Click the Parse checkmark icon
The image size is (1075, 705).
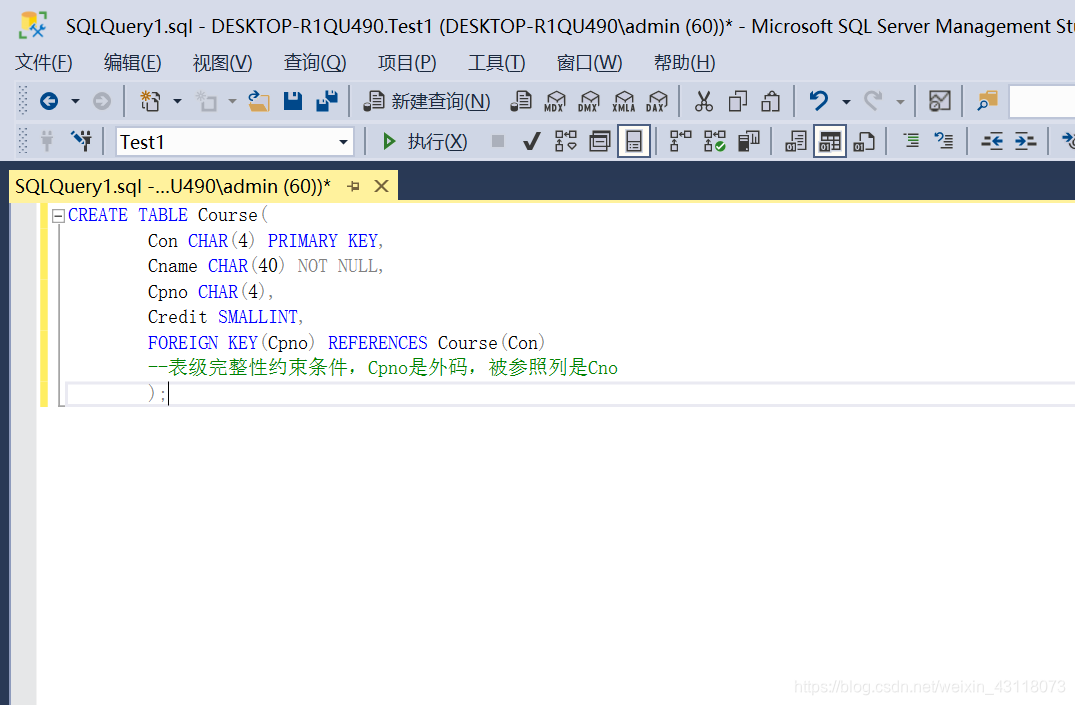pos(531,142)
